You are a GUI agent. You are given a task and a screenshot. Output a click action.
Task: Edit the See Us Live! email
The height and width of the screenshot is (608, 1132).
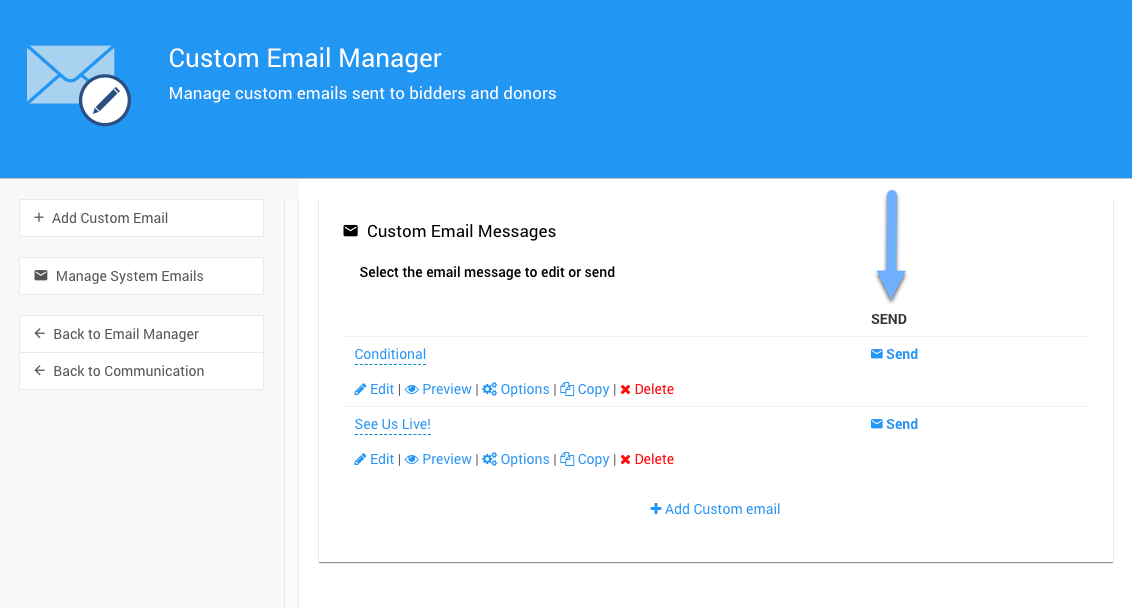pos(381,459)
